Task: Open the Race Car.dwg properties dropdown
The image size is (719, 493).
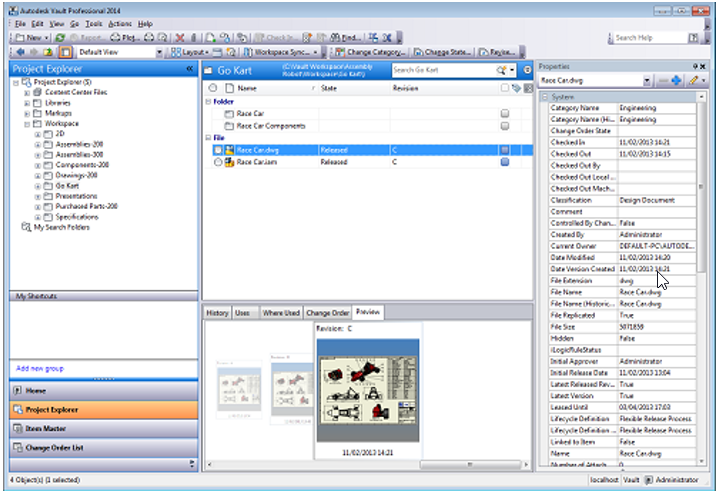Action: coord(647,81)
